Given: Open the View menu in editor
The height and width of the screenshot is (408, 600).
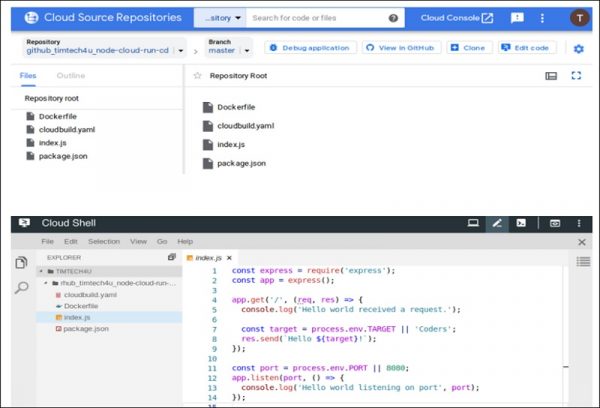Looking at the screenshot, I should (x=138, y=242).
